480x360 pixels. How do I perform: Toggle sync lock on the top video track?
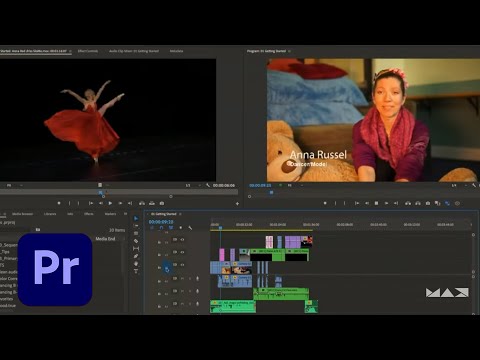click(175, 240)
